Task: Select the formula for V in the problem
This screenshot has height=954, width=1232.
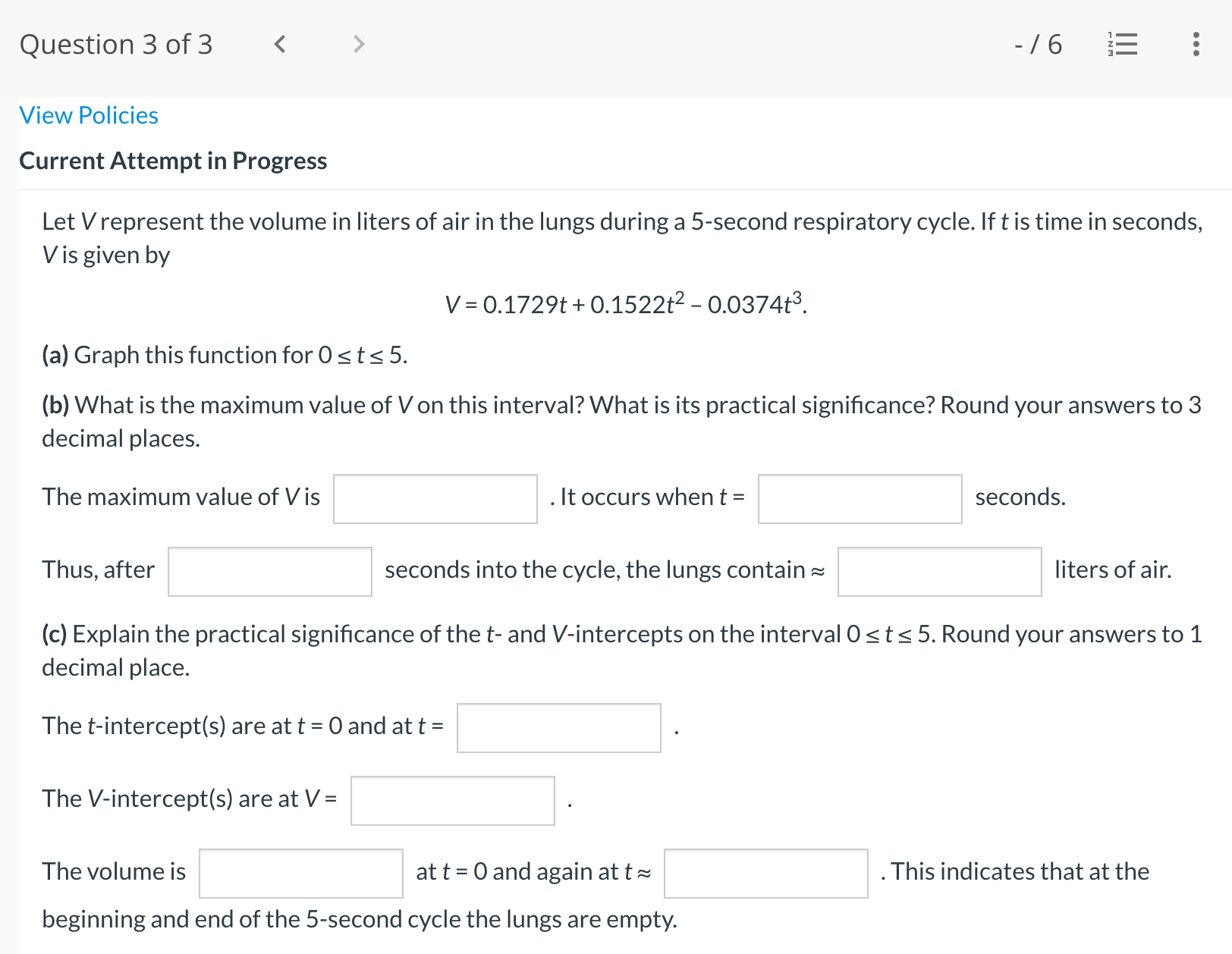Action: [627, 303]
